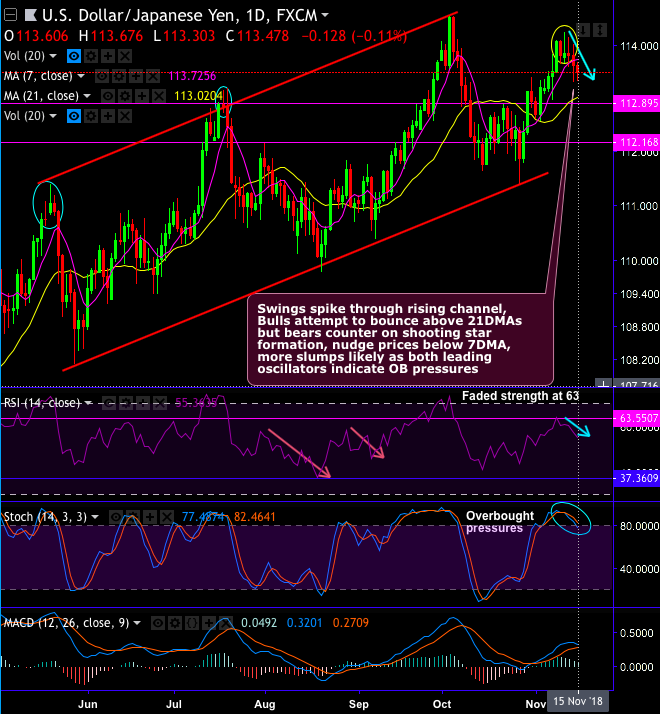
Task: Click the MA (21) value 113.0204
Action: click(198, 96)
